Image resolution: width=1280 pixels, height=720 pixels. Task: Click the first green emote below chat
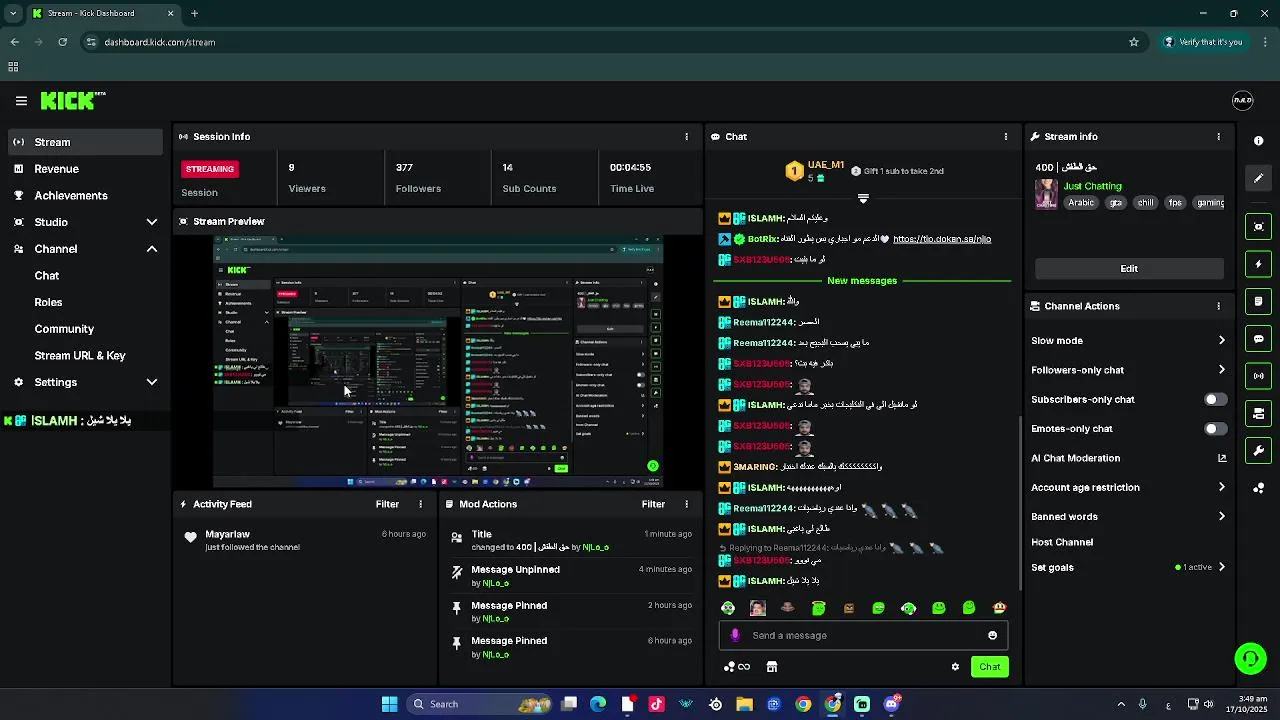coord(728,608)
